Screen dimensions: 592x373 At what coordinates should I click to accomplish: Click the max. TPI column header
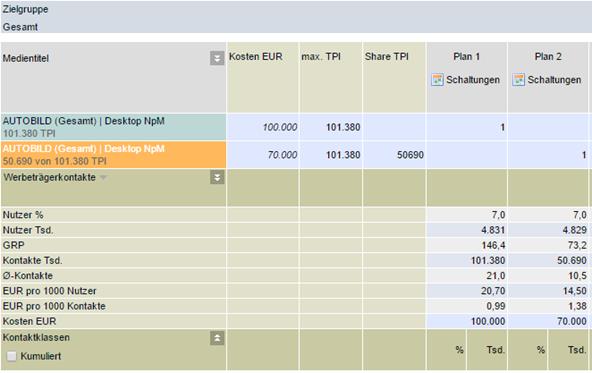tap(321, 57)
